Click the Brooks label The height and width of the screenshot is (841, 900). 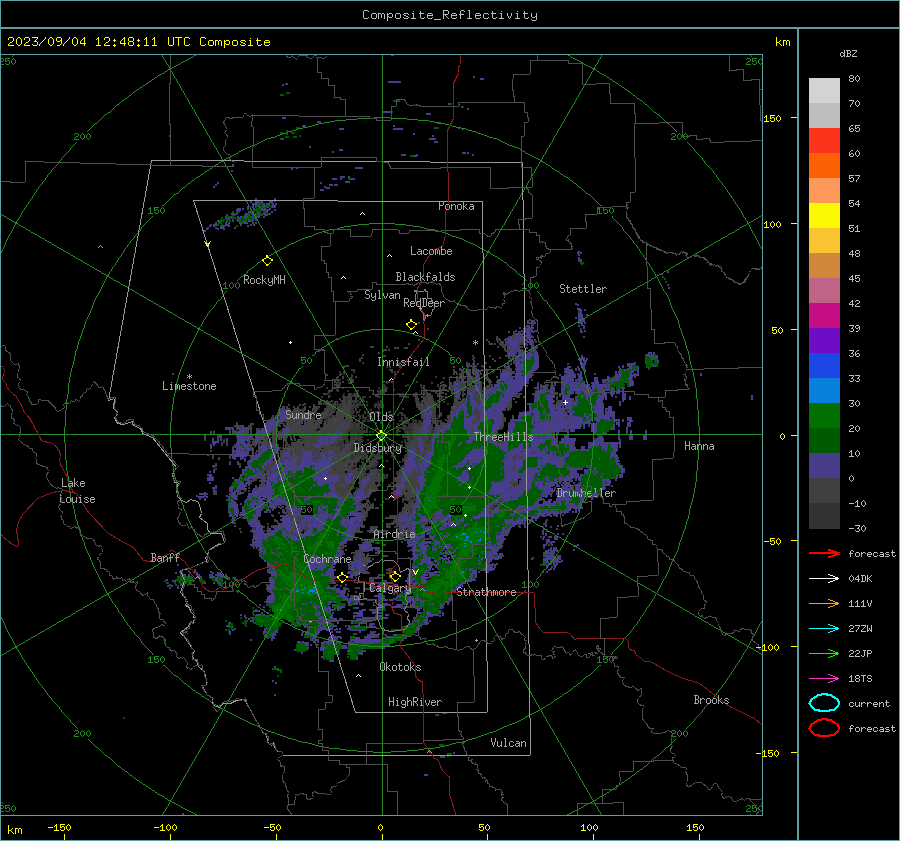[711, 700]
